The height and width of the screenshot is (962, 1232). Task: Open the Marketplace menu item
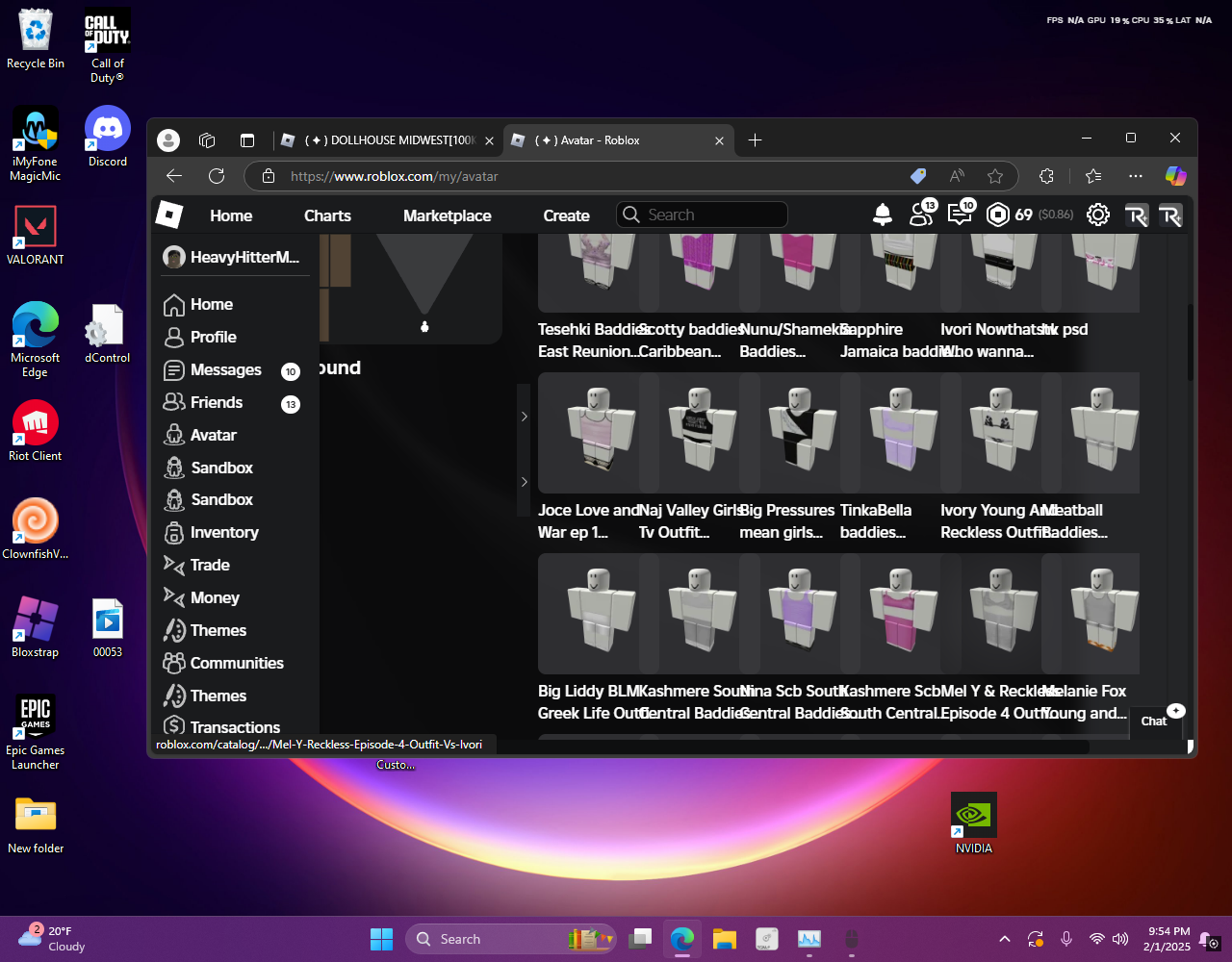click(x=447, y=215)
